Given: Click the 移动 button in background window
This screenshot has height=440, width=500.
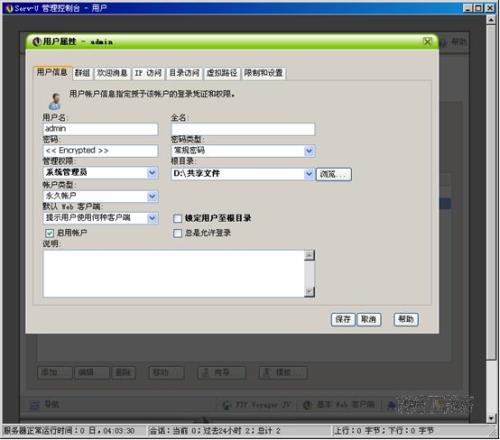Looking at the screenshot, I should pos(166,373).
